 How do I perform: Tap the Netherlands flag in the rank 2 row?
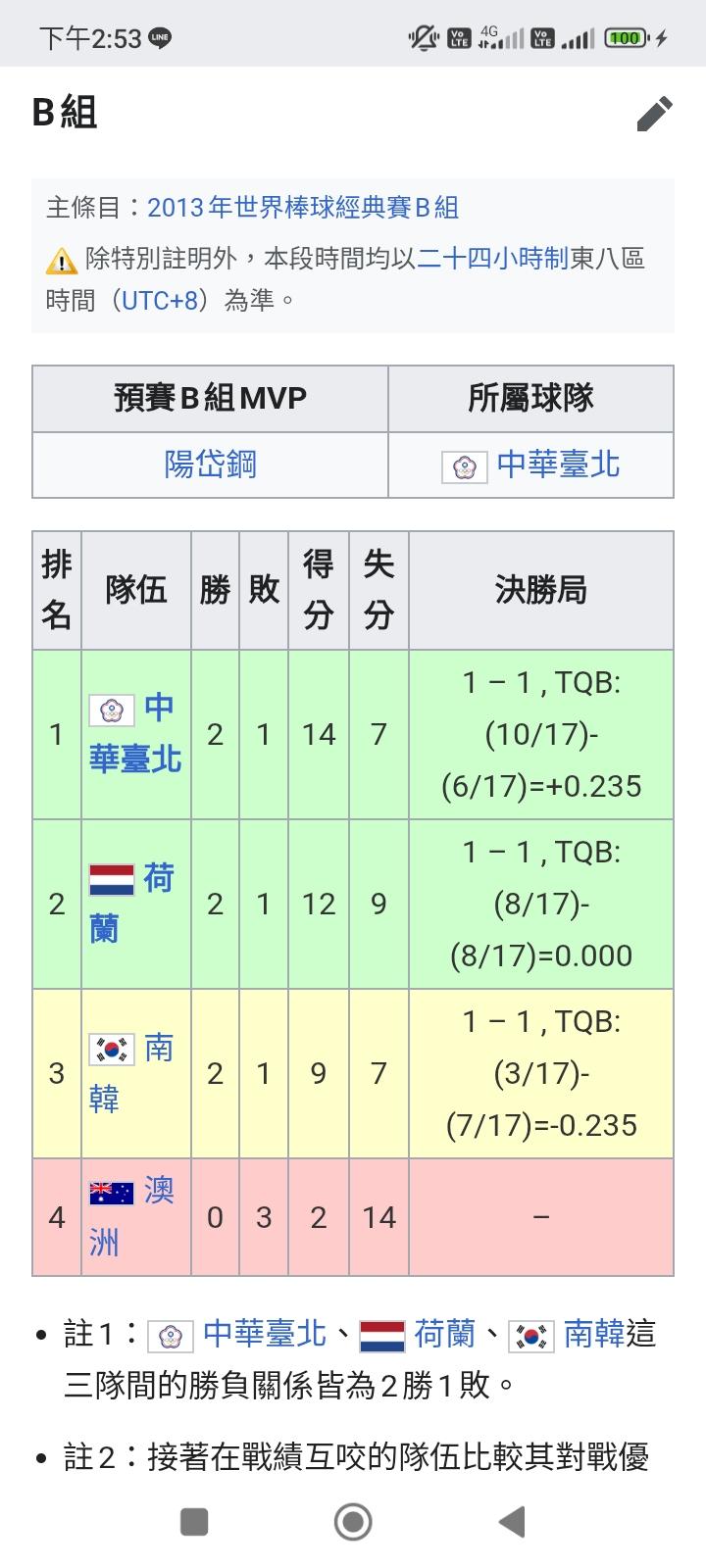pyautogui.click(x=112, y=880)
